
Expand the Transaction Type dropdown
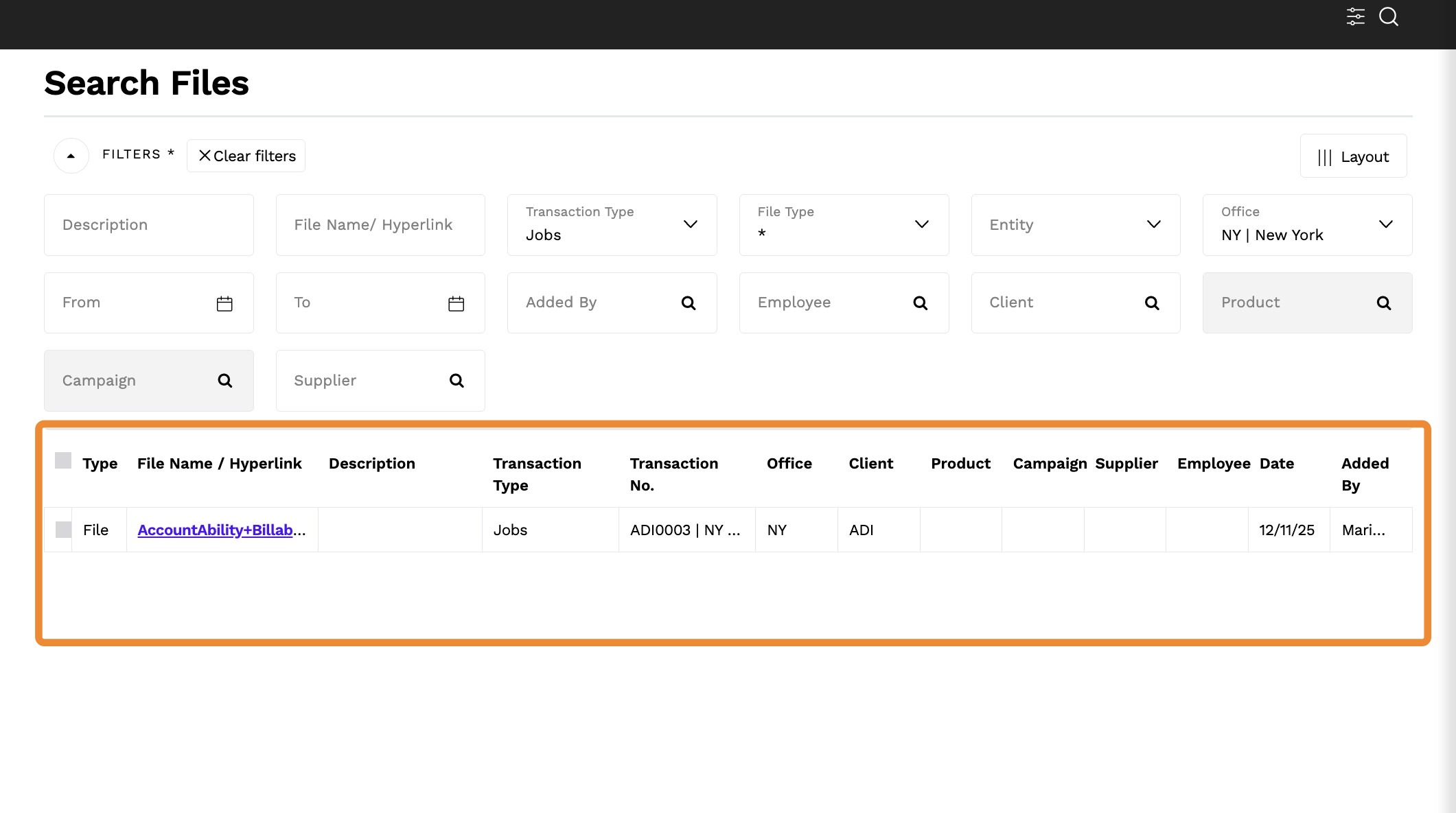coord(691,224)
